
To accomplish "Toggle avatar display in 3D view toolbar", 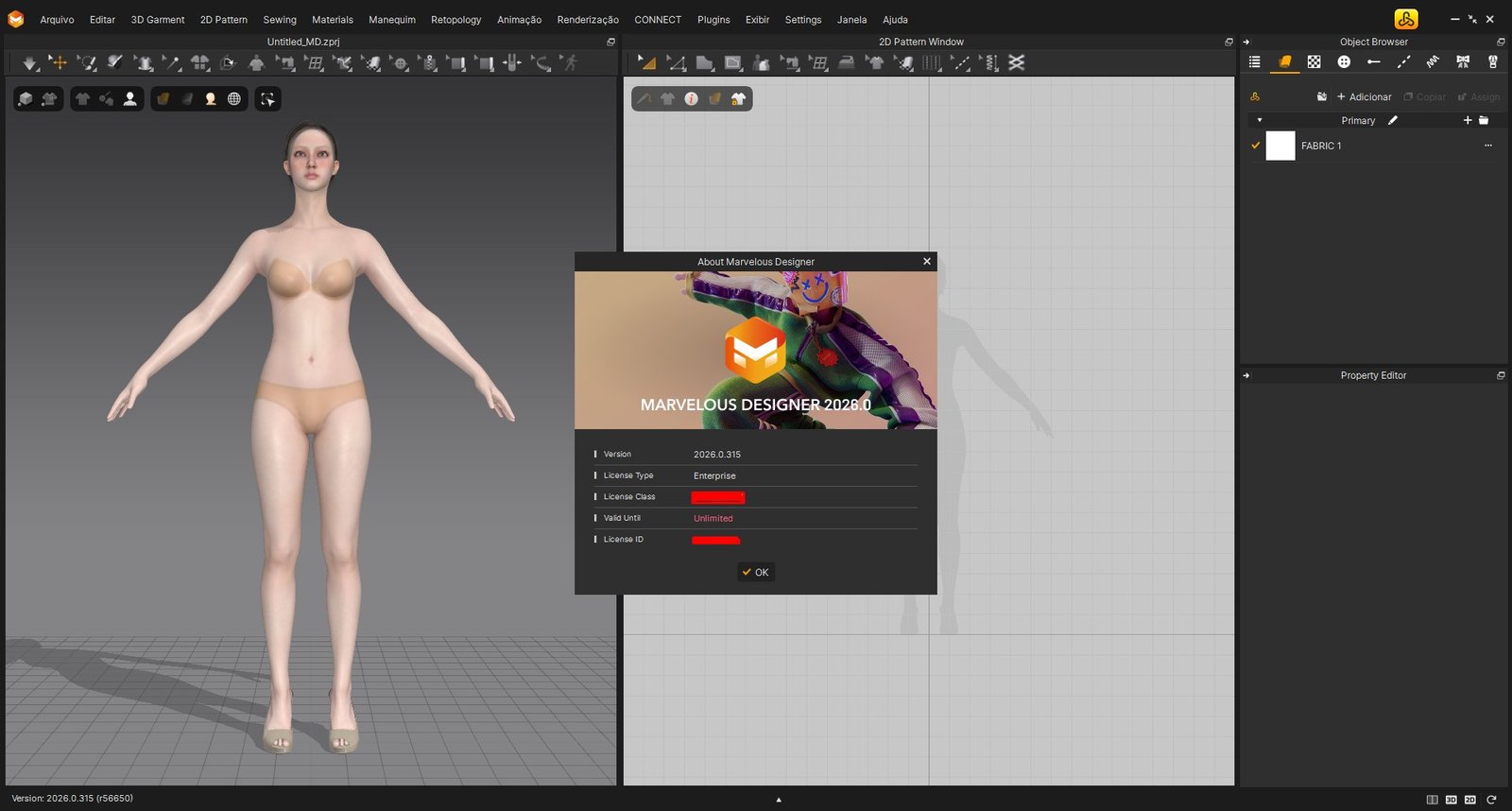I will tap(130, 98).
